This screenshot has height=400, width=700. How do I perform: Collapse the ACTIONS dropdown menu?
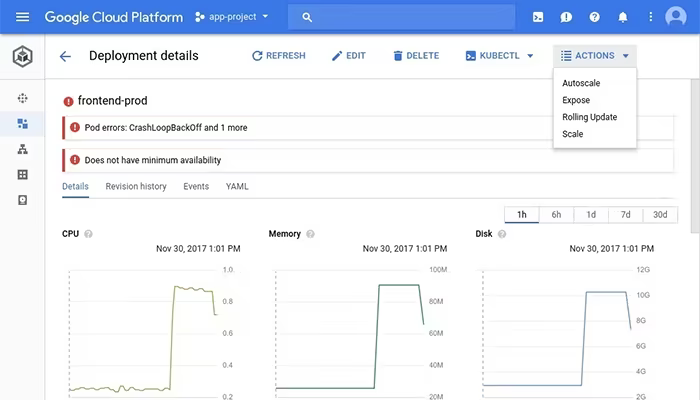[x=595, y=56]
